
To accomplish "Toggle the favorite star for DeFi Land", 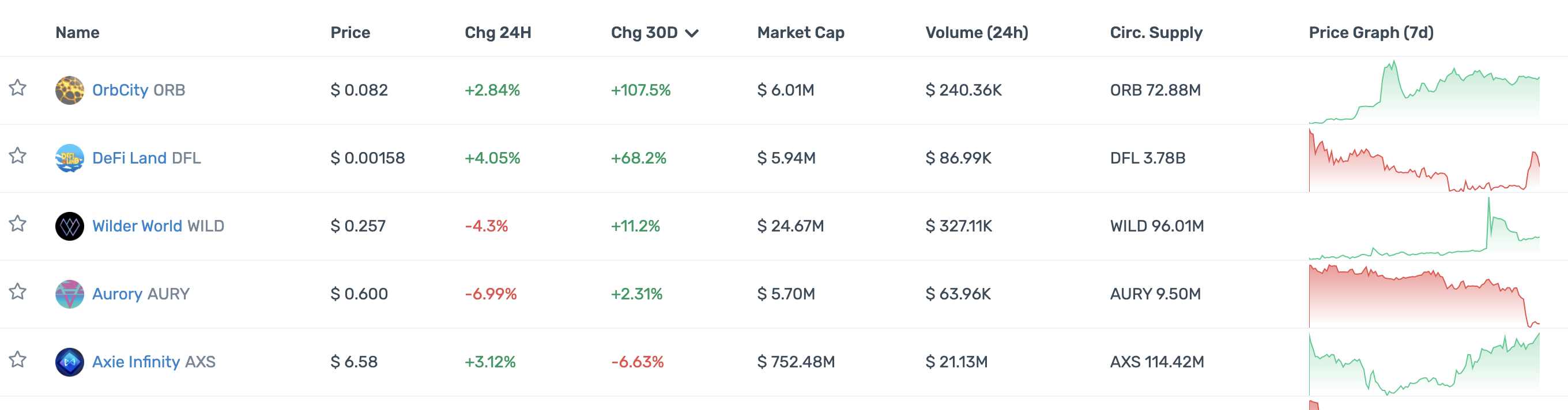I will click(x=18, y=156).
